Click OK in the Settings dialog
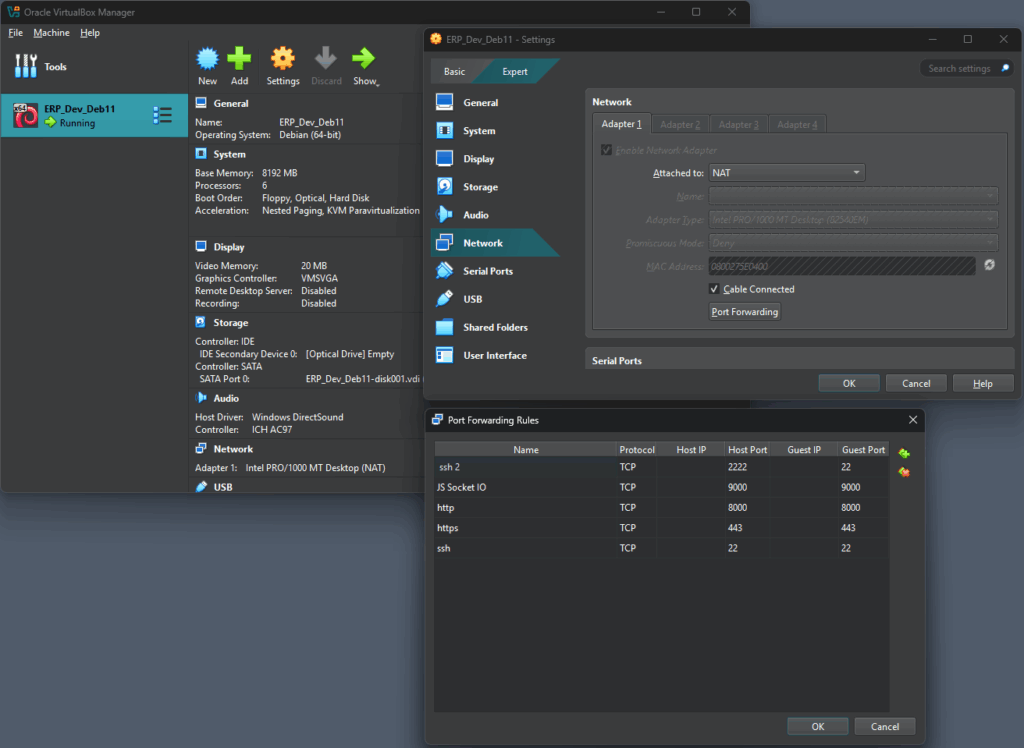The image size is (1024, 748). click(x=849, y=383)
